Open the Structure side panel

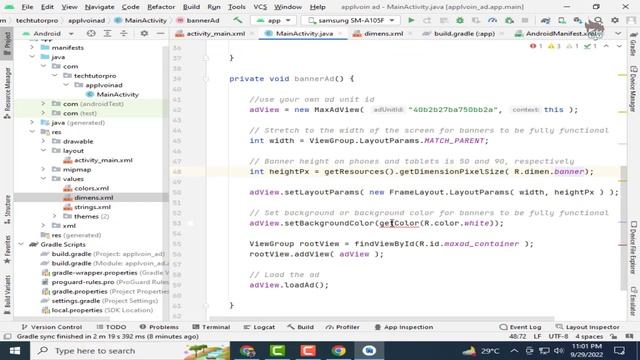click(7, 210)
